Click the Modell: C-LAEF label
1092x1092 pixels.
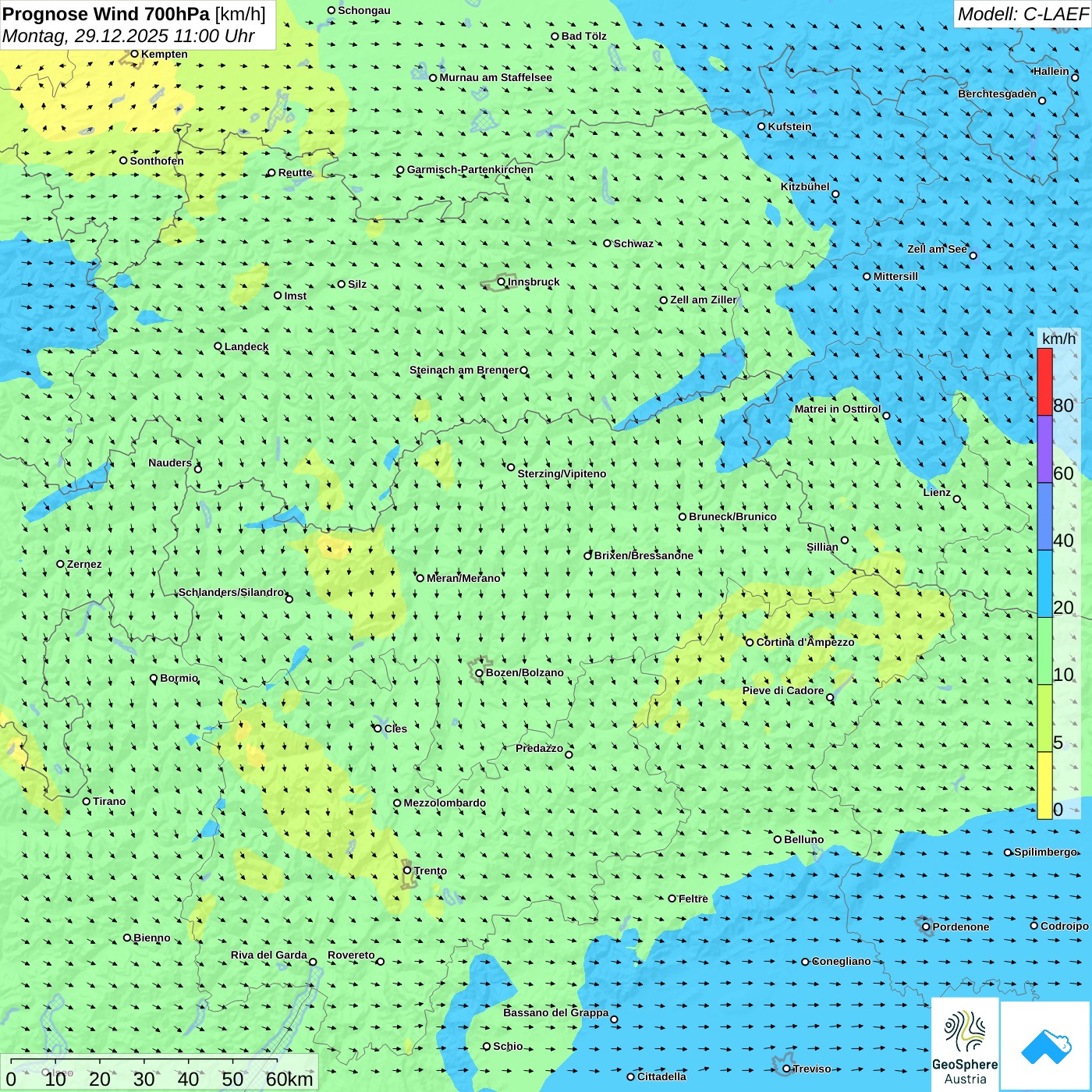(1022, 14)
